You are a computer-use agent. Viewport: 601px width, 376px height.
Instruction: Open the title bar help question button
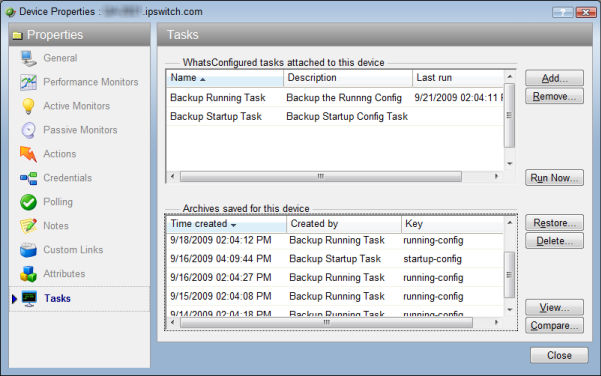(x=563, y=12)
